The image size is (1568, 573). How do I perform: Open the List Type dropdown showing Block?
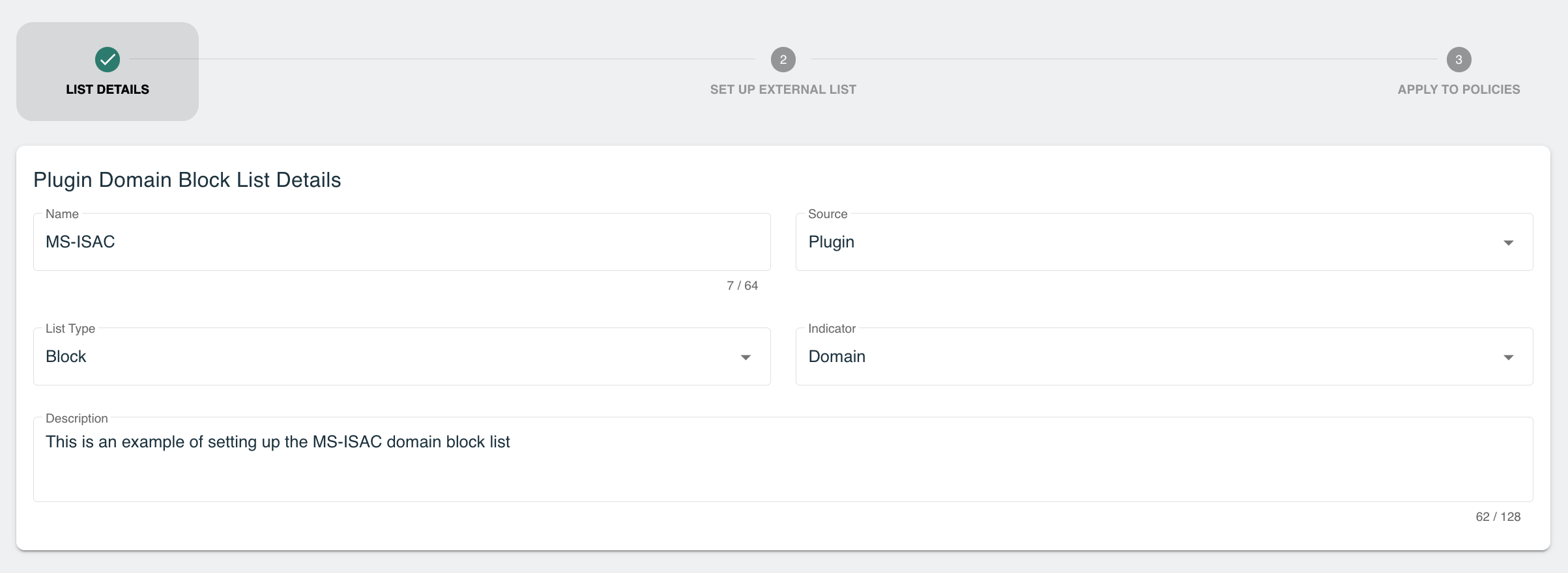[402, 356]
